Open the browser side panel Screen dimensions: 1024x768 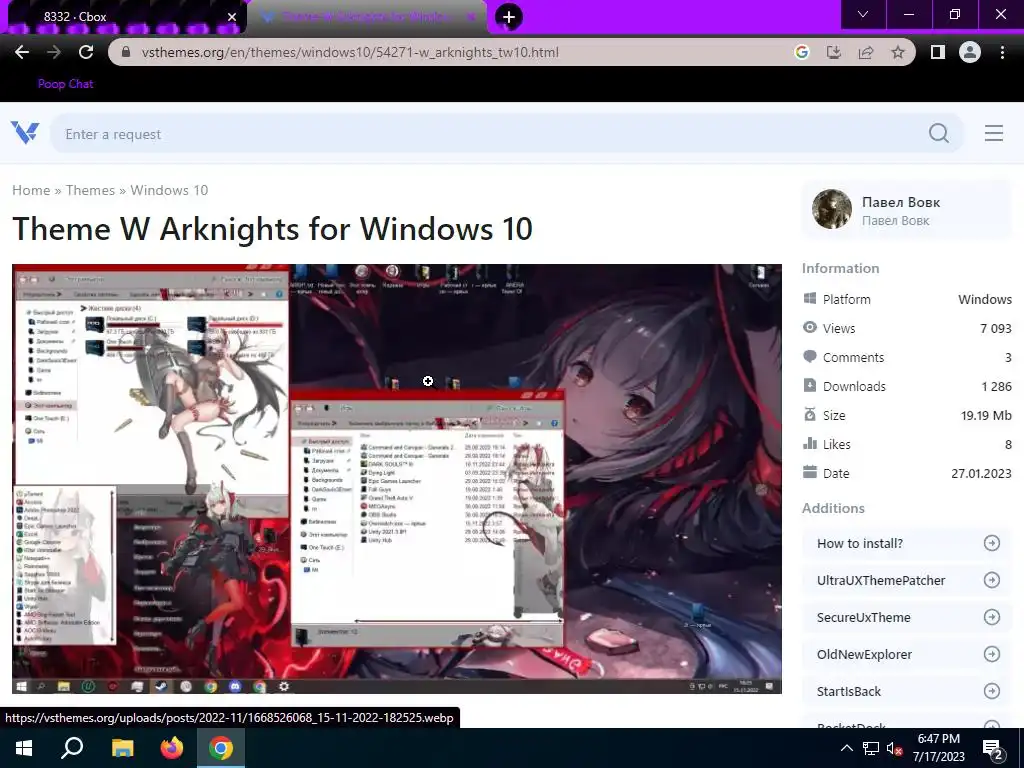[937, 52]
